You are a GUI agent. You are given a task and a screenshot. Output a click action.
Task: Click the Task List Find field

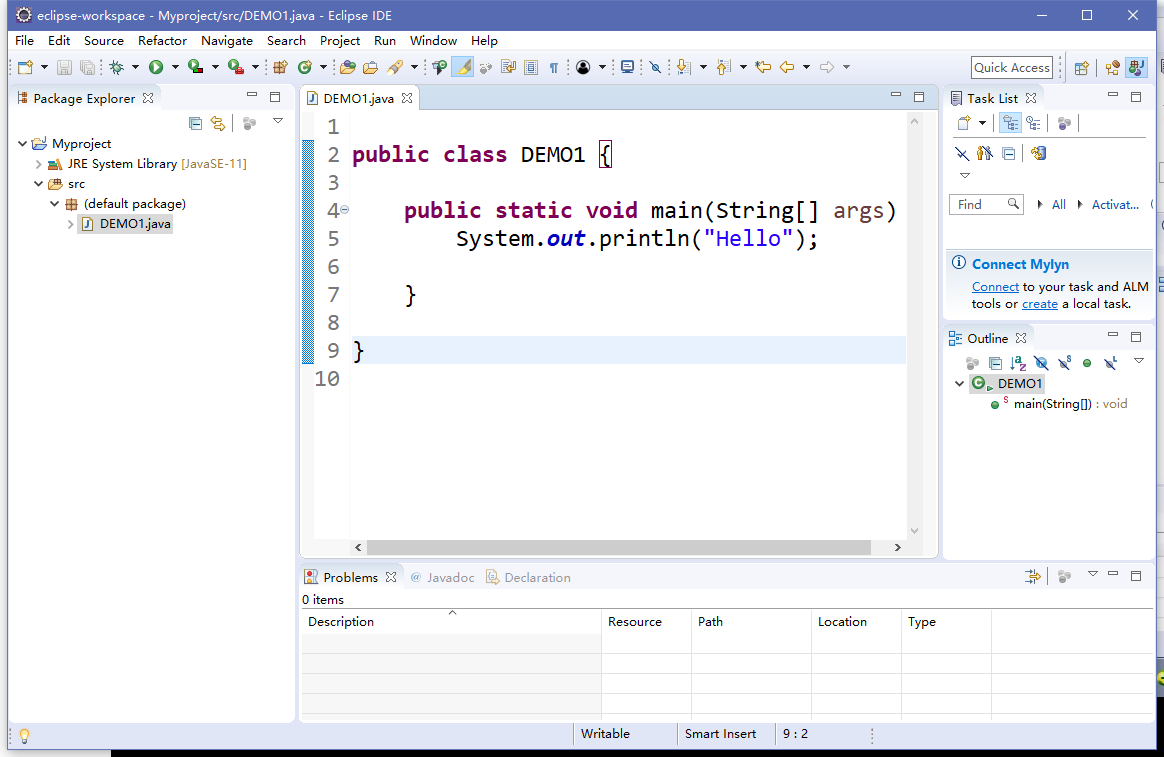click(986, 205)
